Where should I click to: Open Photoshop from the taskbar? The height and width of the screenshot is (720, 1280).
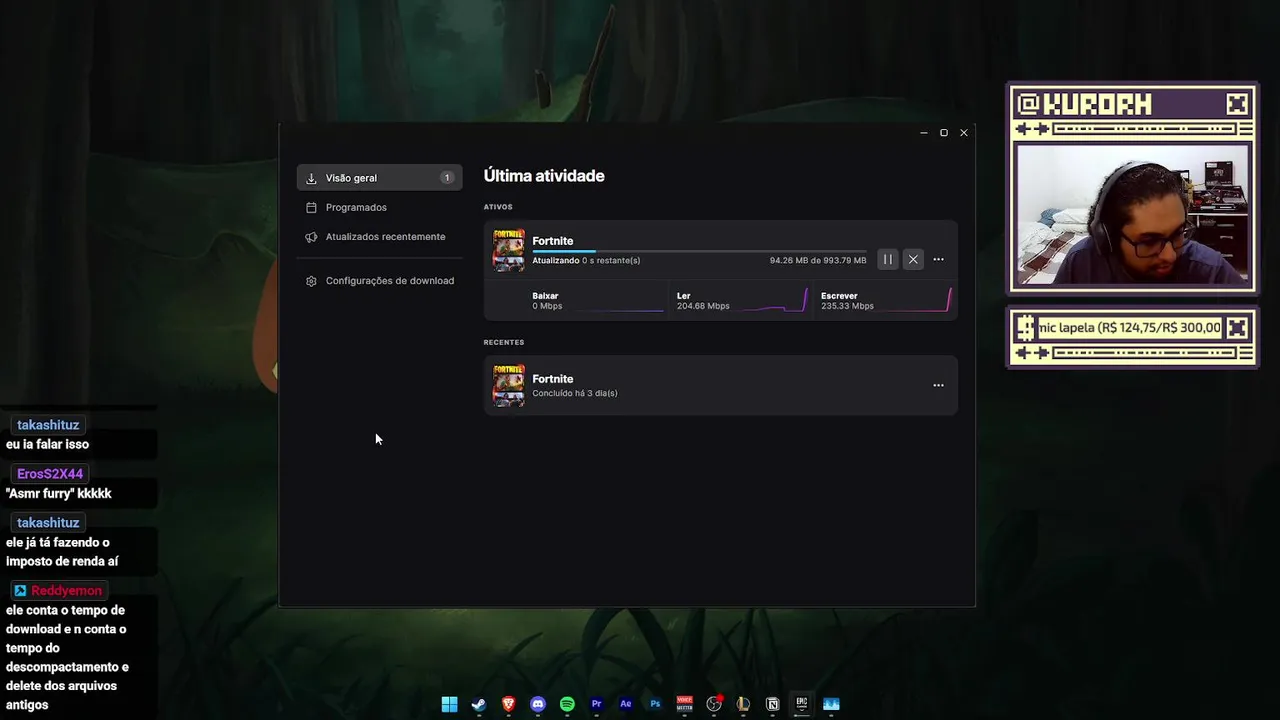[655, 704]
